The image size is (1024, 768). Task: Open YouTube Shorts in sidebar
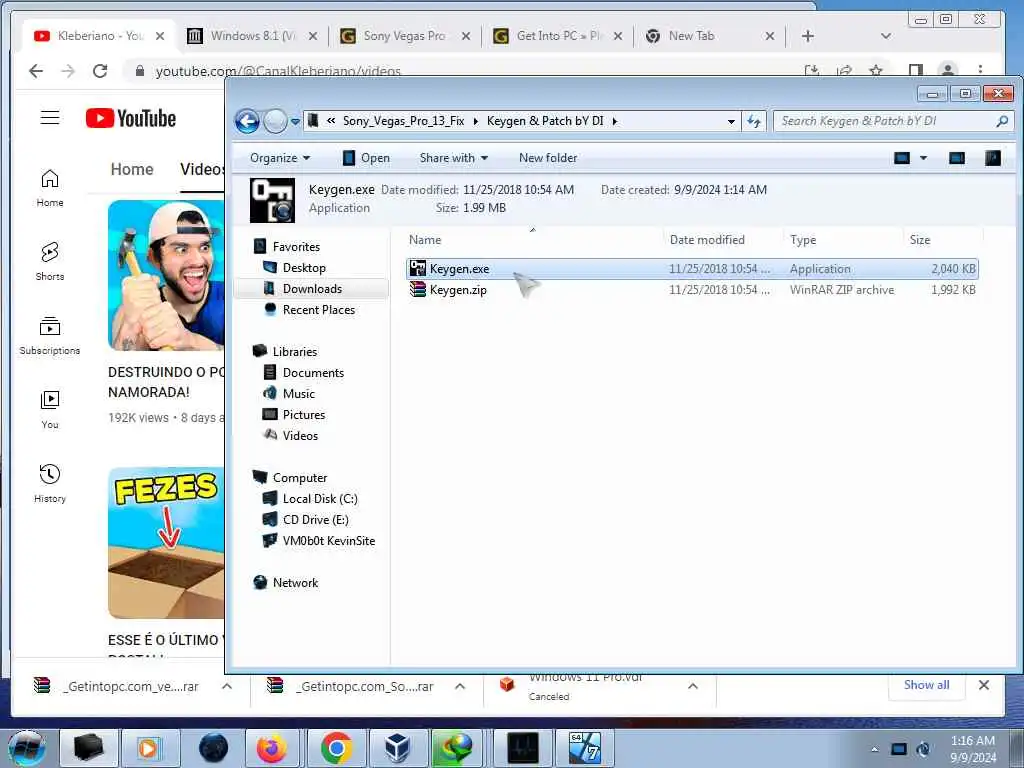[50, 261]
